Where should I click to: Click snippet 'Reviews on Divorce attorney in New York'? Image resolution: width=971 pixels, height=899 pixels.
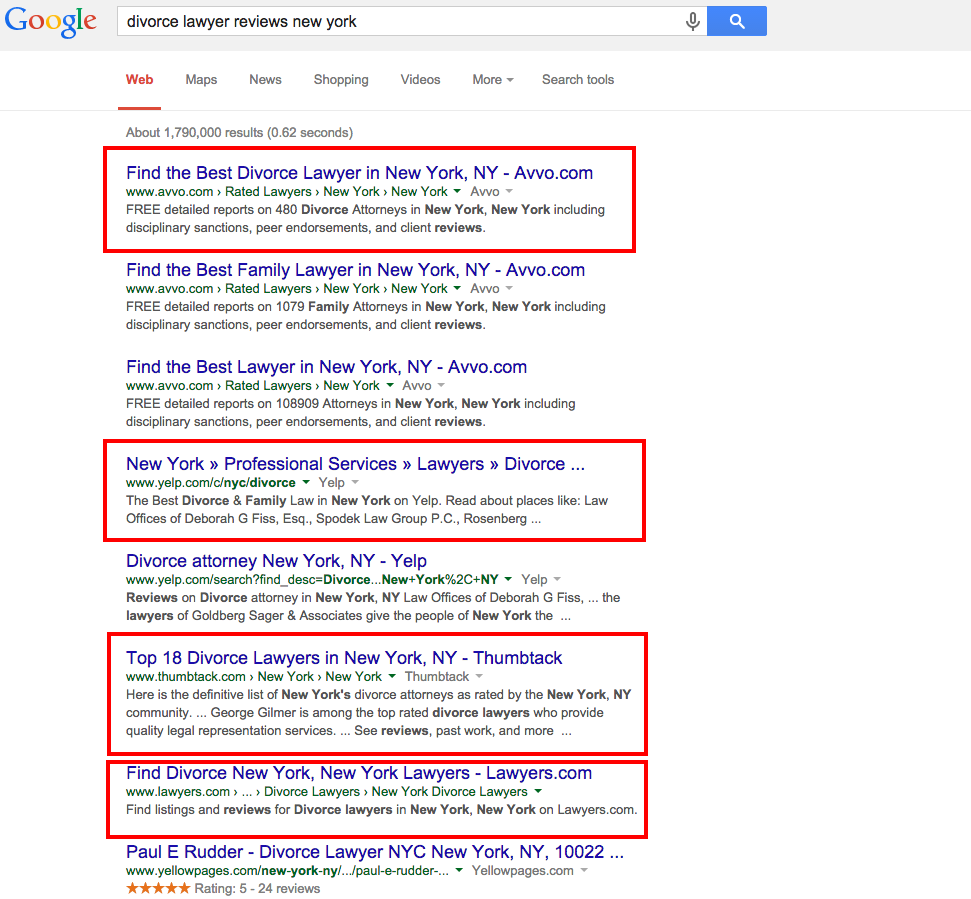(x=373, y=607)
